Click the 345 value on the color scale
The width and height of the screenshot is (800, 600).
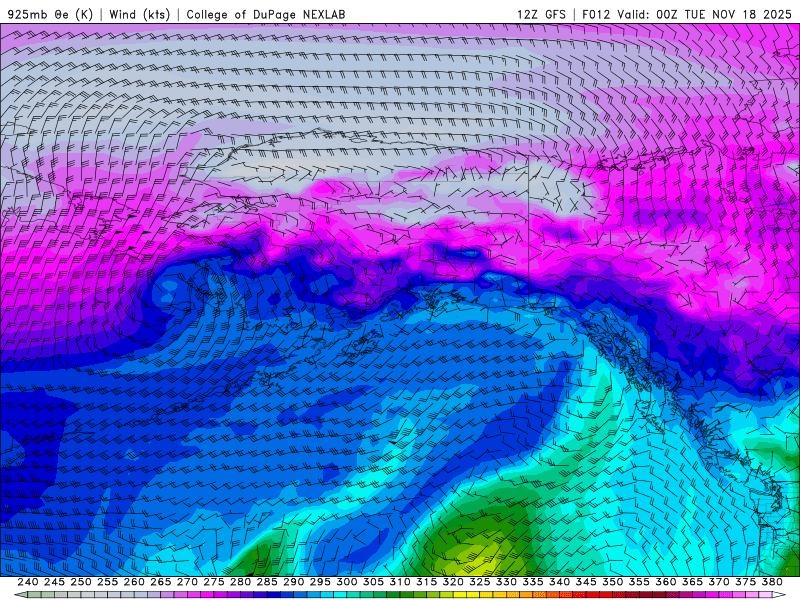click(x=586, y=582)
